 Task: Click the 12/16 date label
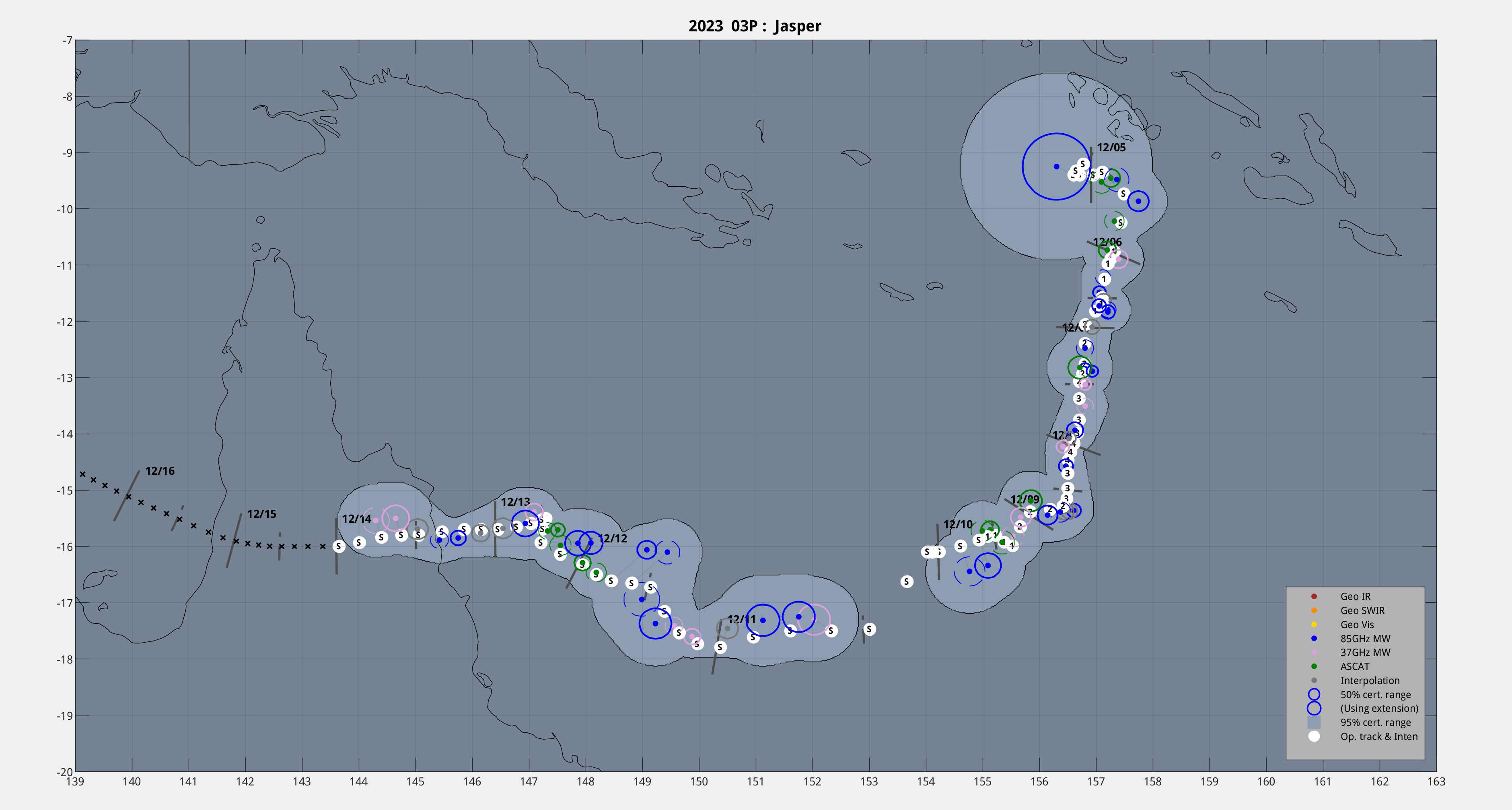pos(160,471)
